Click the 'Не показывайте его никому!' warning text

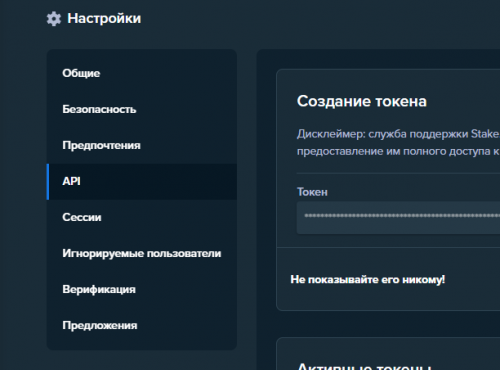(x=368, y=279)
